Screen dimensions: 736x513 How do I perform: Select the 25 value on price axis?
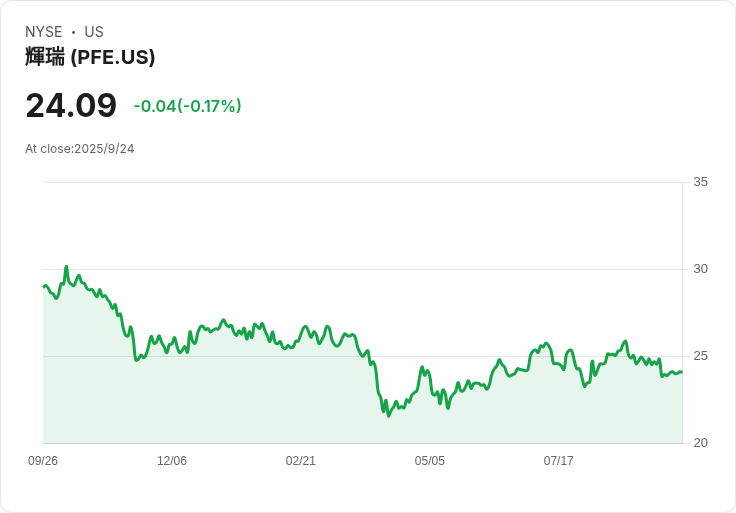700,356
